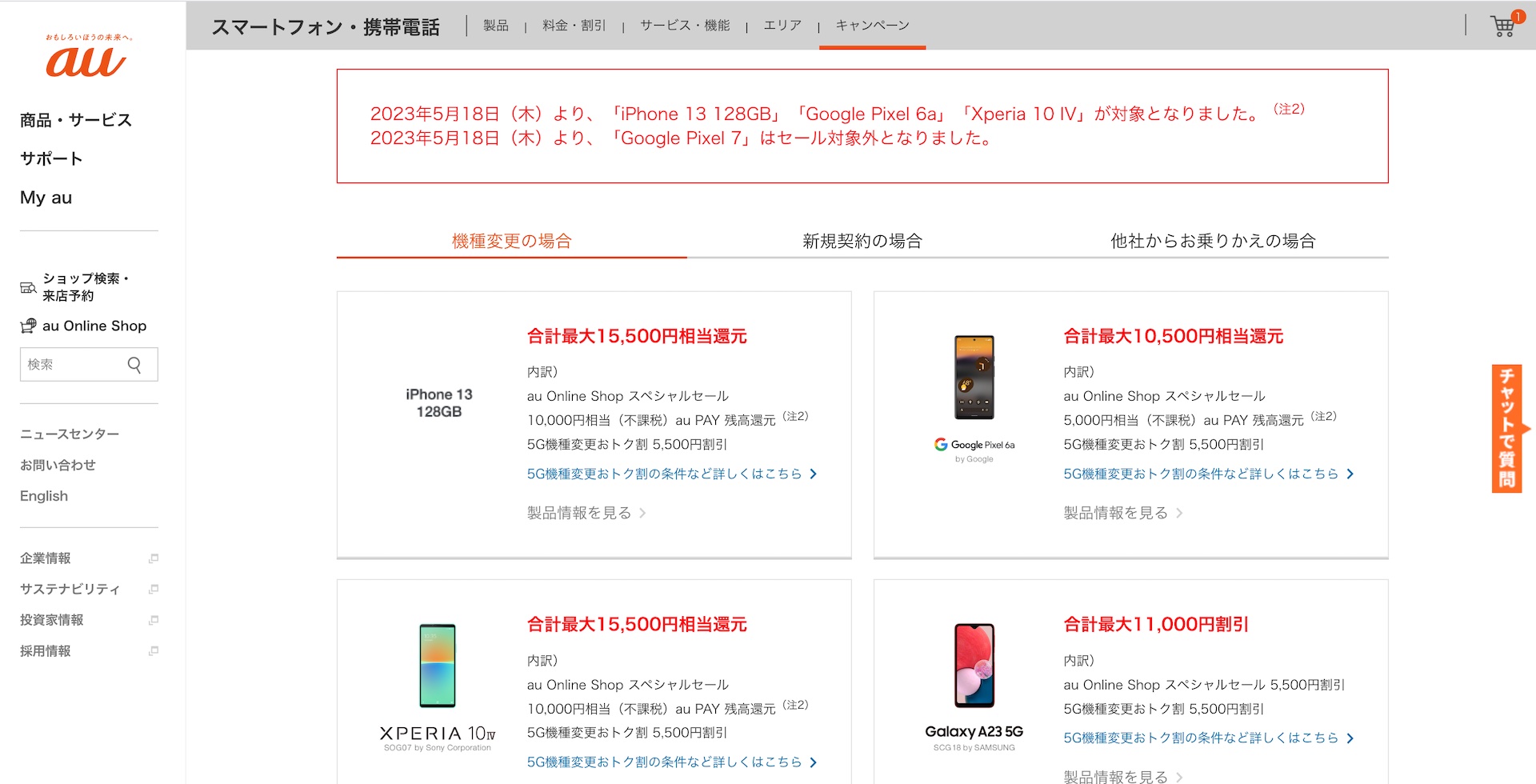The image size is (1536, 784).
Task: Click external link icon beside サステナビリティ
Action: (154, 590)
